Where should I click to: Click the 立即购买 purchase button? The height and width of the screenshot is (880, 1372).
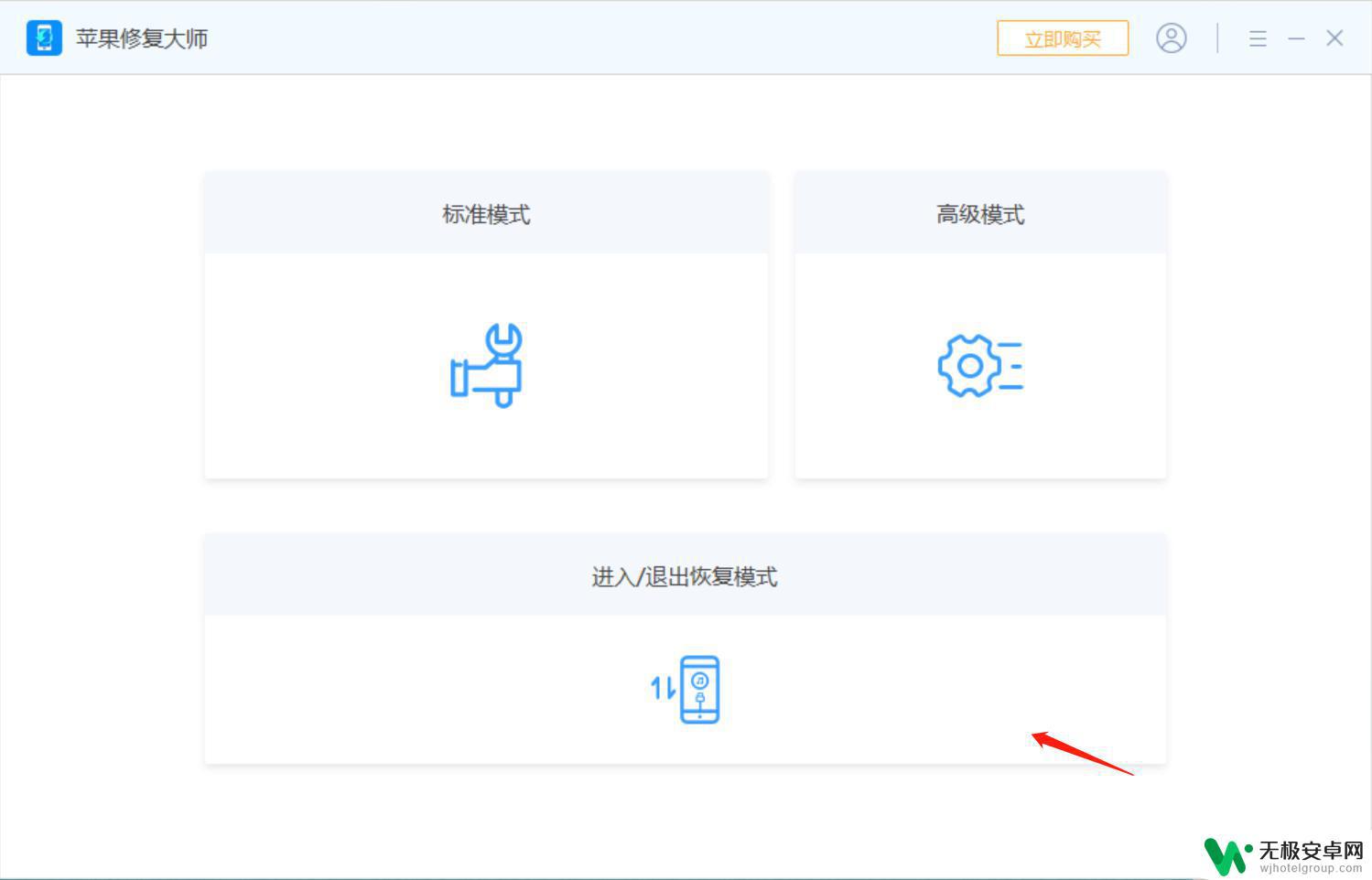pyautogui.click(x=1063, y=38)
